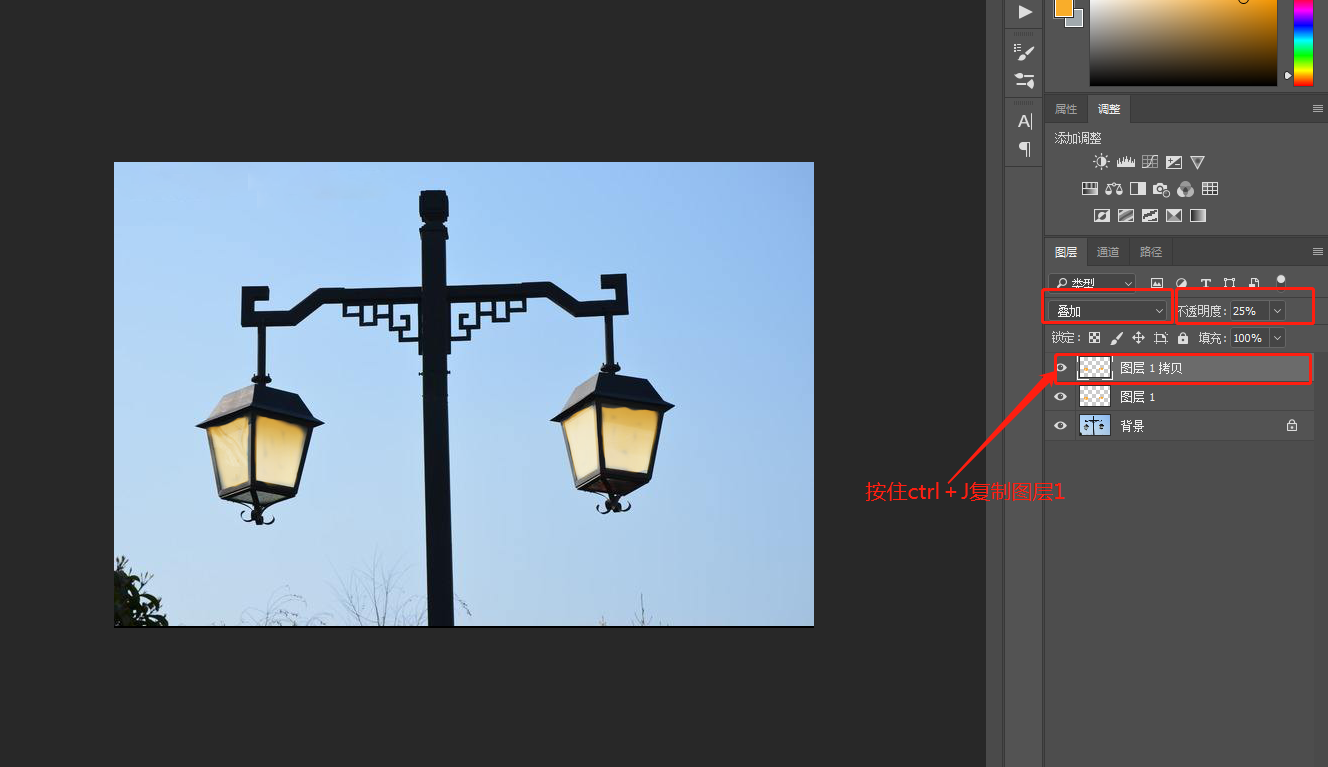Add an Exposure adjustment

(1174, 162)
